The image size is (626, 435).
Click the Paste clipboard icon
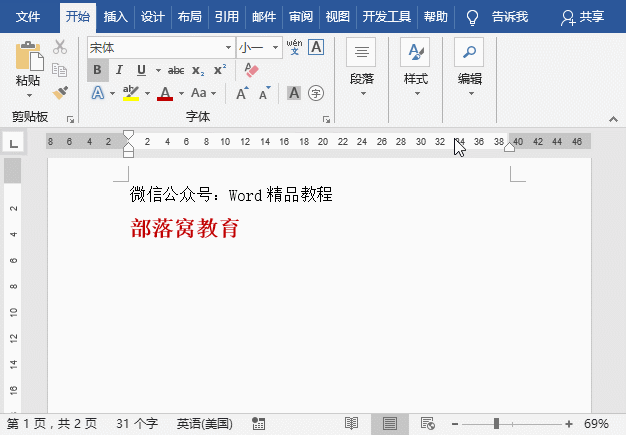[29, 56]
